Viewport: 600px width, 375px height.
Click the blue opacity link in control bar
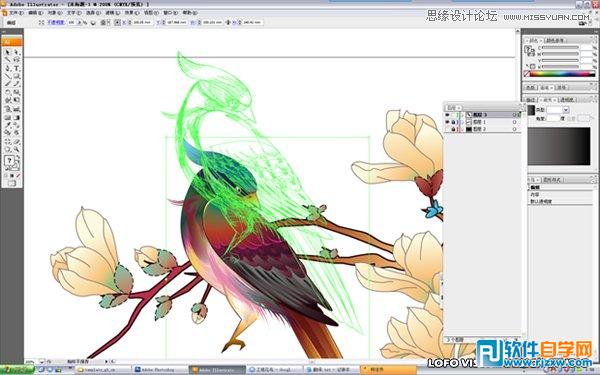pyautogui.click(x=56, y=22)
